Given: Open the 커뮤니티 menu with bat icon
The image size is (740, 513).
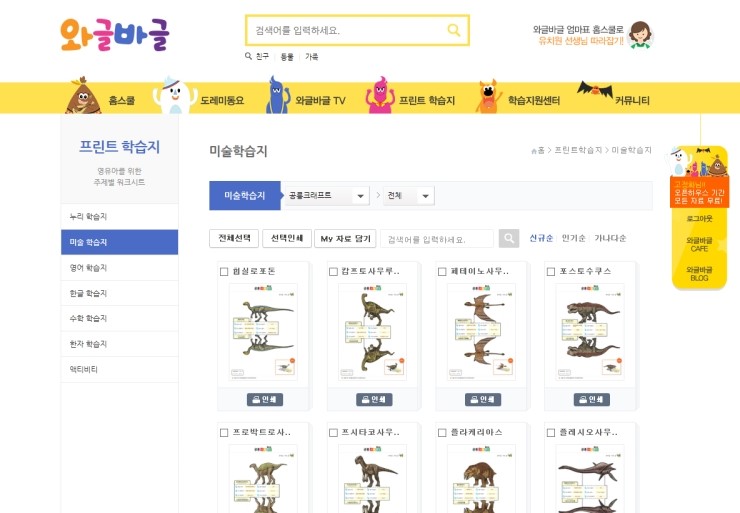Looking at the screenshot, I should (x=614, y=96).
